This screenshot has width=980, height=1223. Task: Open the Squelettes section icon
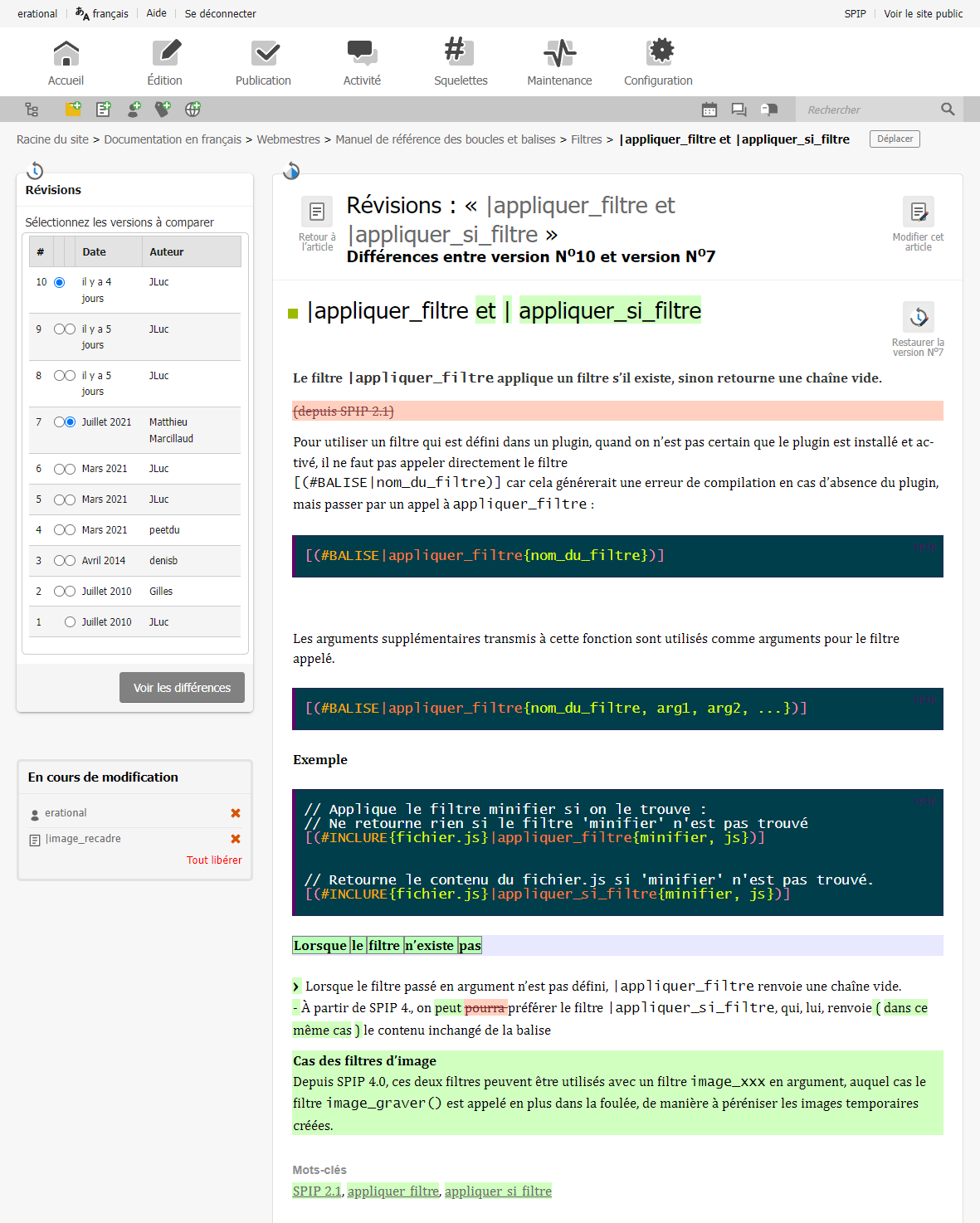click(x=461, y=53)
